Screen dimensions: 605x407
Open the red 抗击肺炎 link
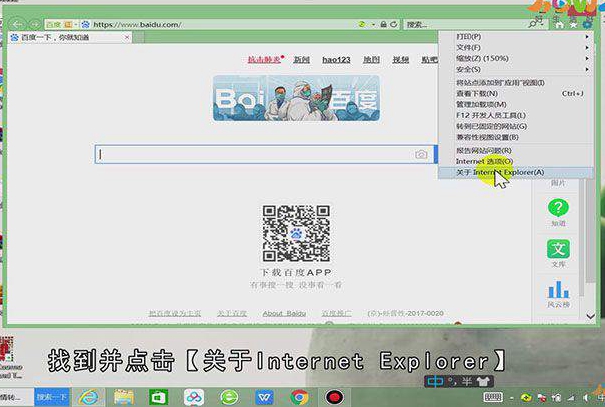point(265,59)
